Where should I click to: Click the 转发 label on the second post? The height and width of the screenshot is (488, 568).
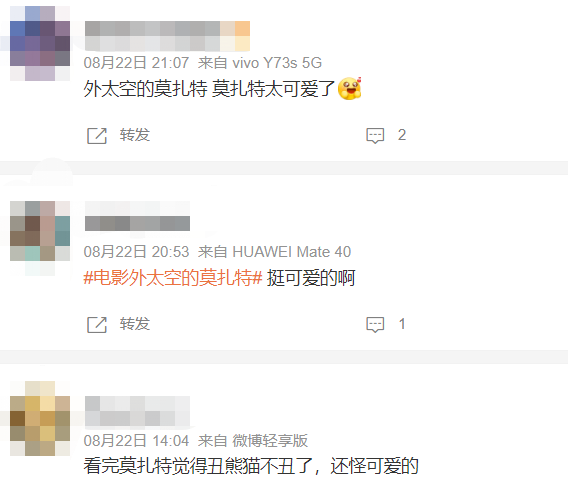tap(135, 324)
